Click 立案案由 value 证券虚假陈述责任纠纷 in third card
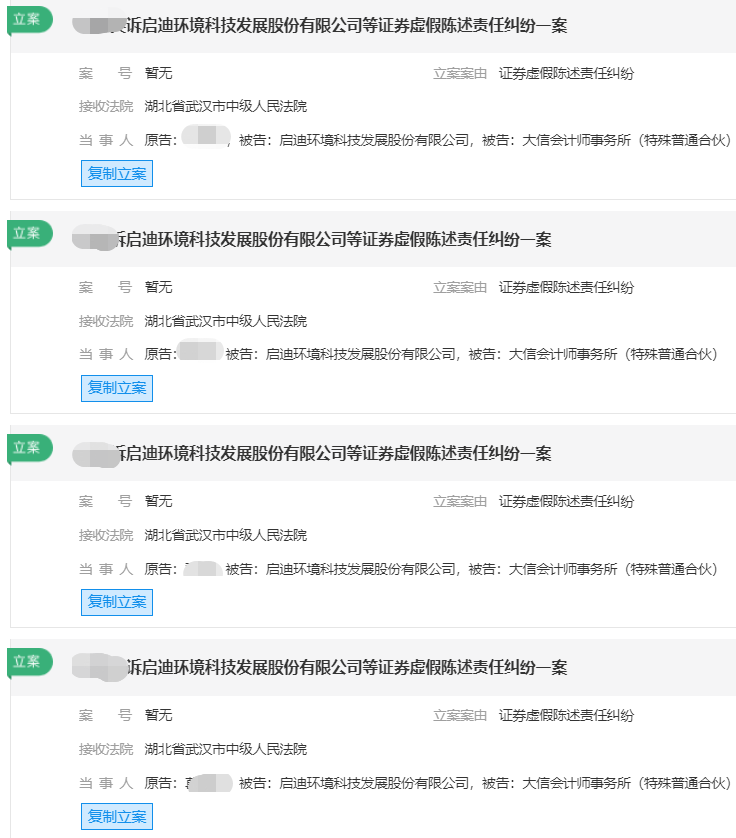 566,501
